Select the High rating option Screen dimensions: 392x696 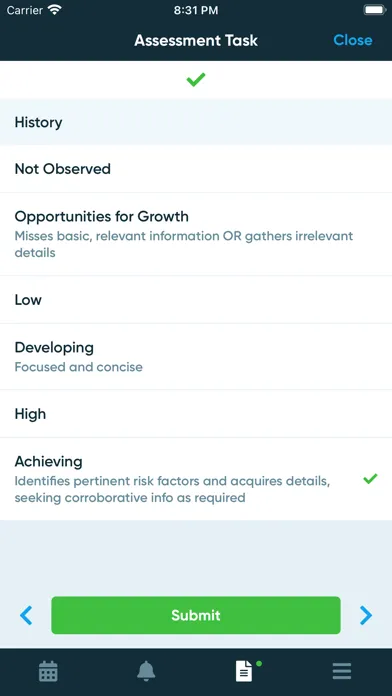point(196,414)
